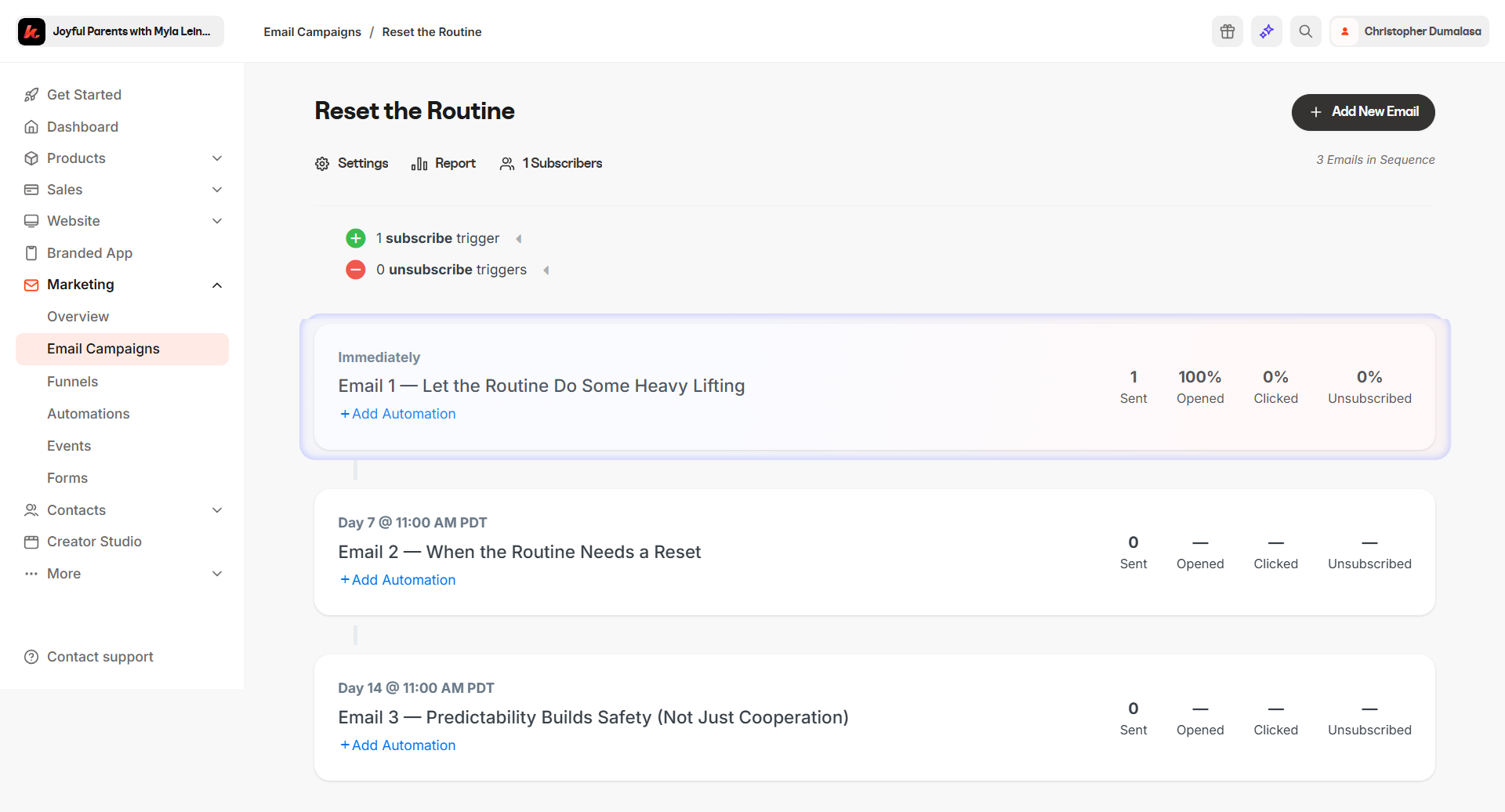Open the Report bar chart icon

coord(419,164)
